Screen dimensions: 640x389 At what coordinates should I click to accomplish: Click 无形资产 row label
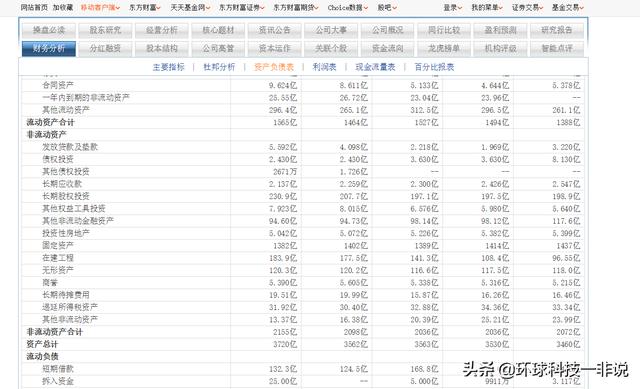tap(58, 270)
